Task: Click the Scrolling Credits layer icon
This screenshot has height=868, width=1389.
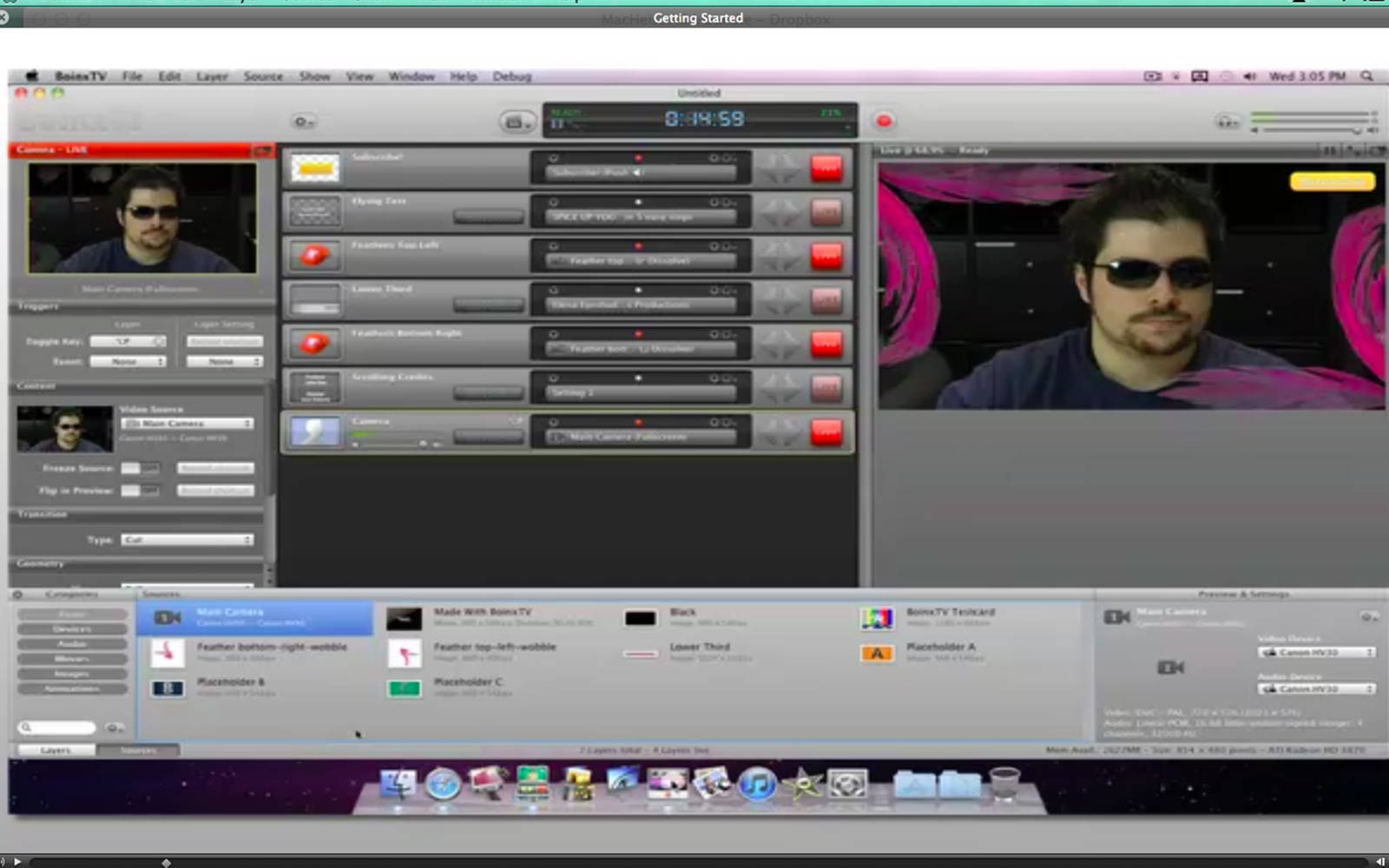Action: tap(314, 388)
